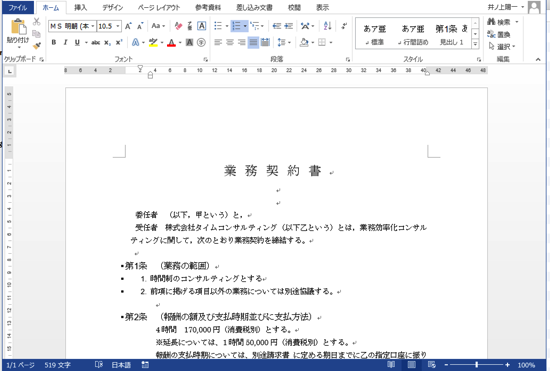Click the numbering list icon
The height and width of the screenshot is (371, 550).
click(x=236, y=26)
